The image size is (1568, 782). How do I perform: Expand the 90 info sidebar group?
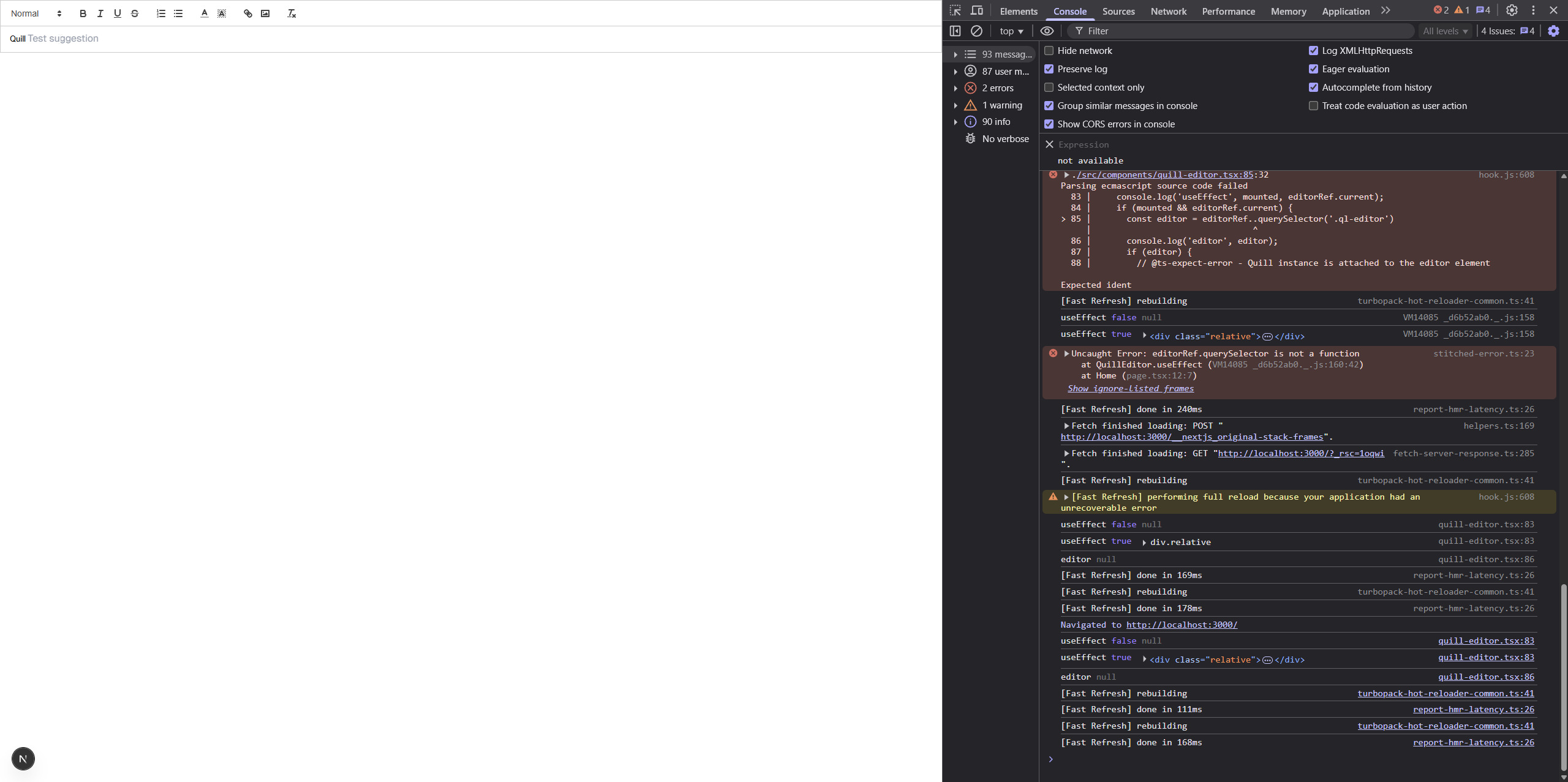(956, 122)
